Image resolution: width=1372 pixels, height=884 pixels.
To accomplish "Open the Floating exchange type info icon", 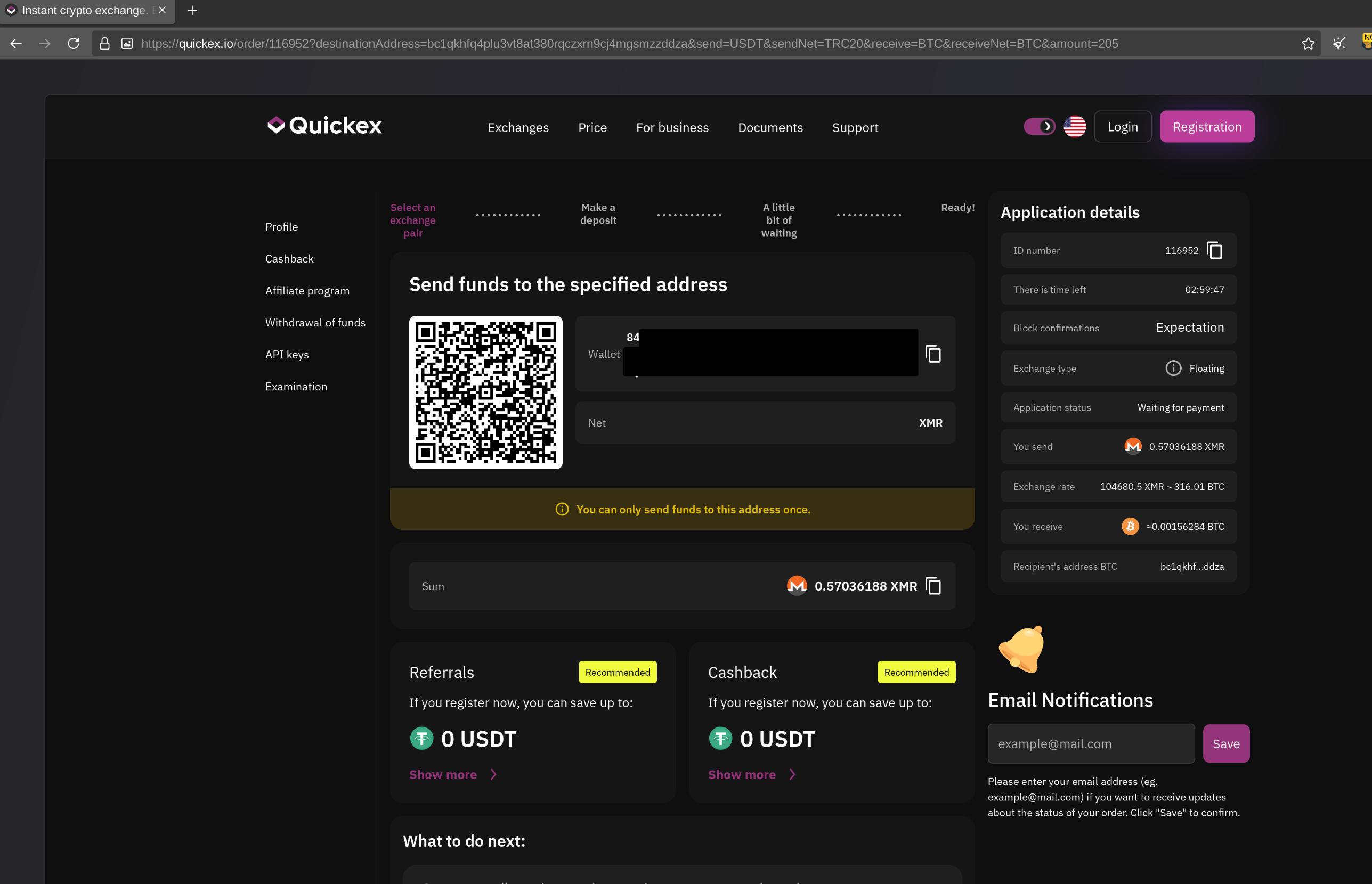I will point(1173,368).
